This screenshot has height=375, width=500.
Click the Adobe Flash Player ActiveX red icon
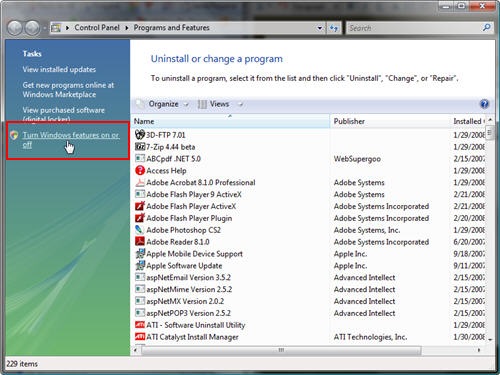[140, 206]
